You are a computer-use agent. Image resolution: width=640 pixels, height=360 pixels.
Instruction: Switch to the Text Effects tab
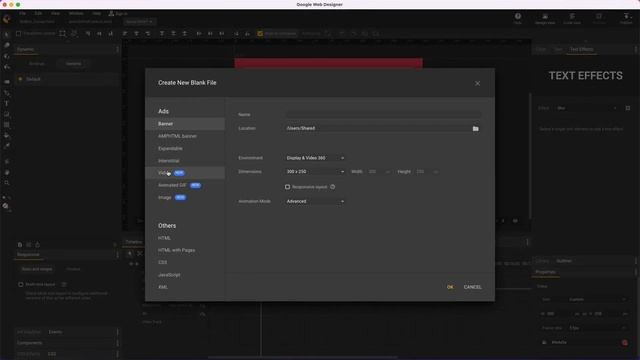tap(581, 49)
